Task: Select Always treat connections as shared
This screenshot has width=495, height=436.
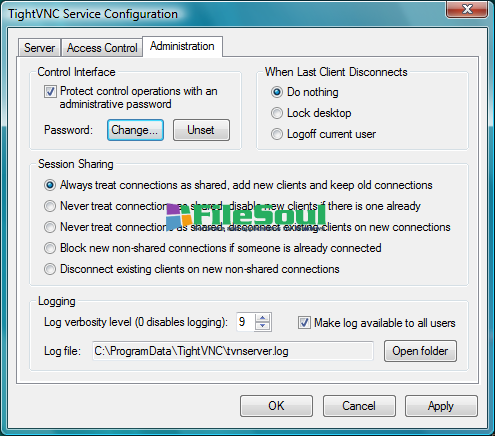Action: point(50,185)
